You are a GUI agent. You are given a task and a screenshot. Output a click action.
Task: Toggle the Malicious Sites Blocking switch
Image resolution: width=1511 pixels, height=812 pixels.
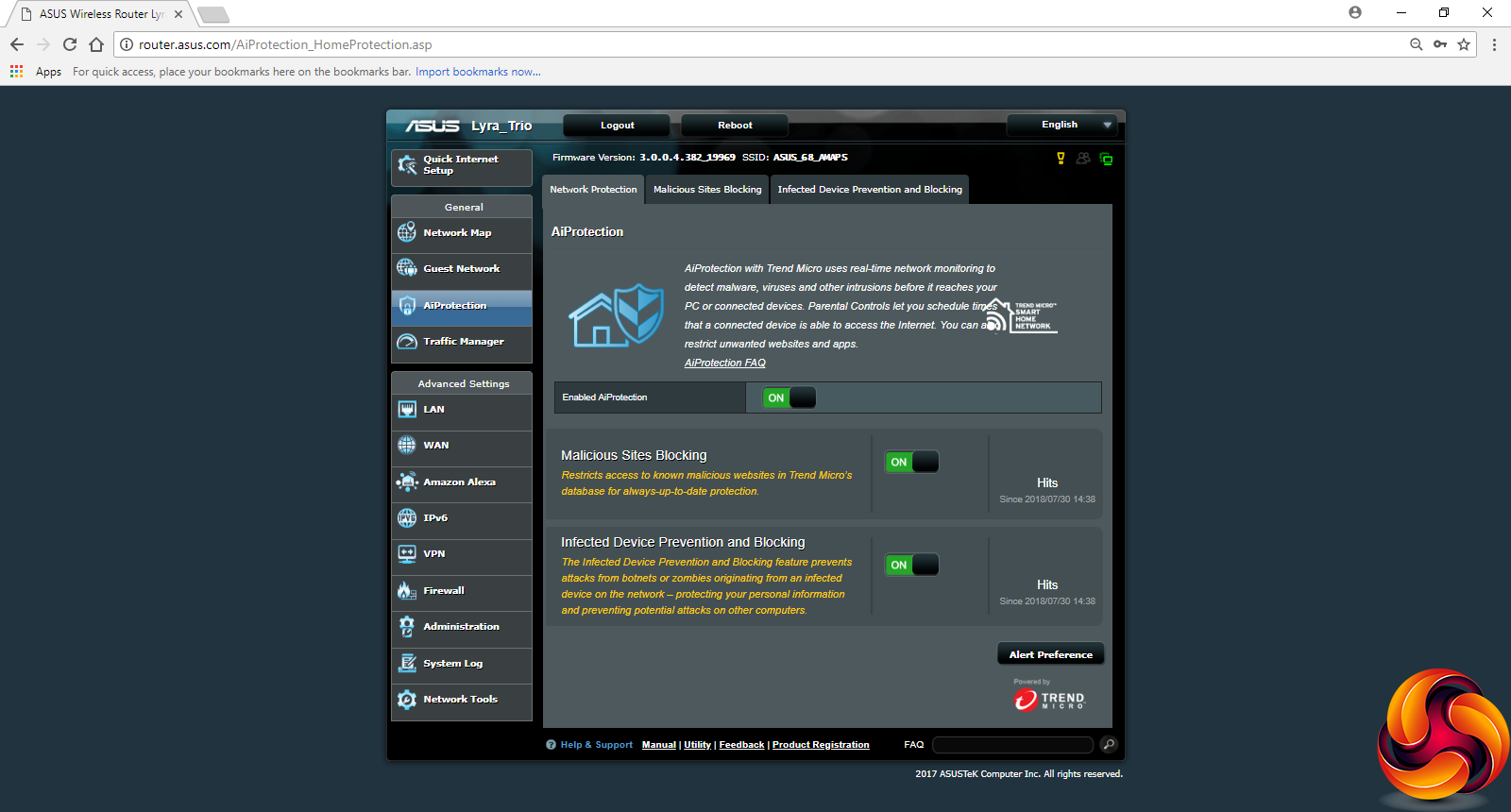pyautogui.click(x=912, y=462)
